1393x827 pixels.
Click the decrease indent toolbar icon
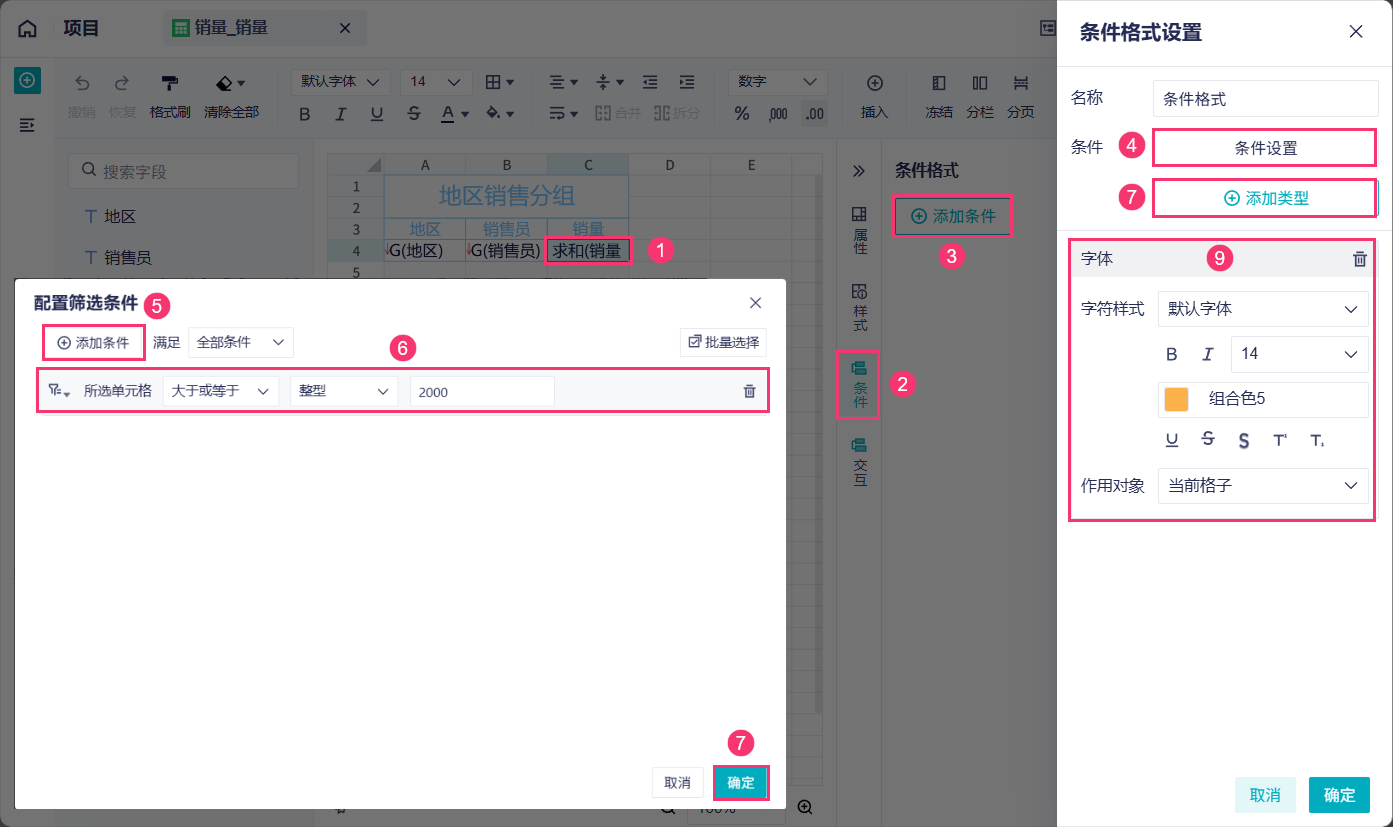click(x=650, y=82)
